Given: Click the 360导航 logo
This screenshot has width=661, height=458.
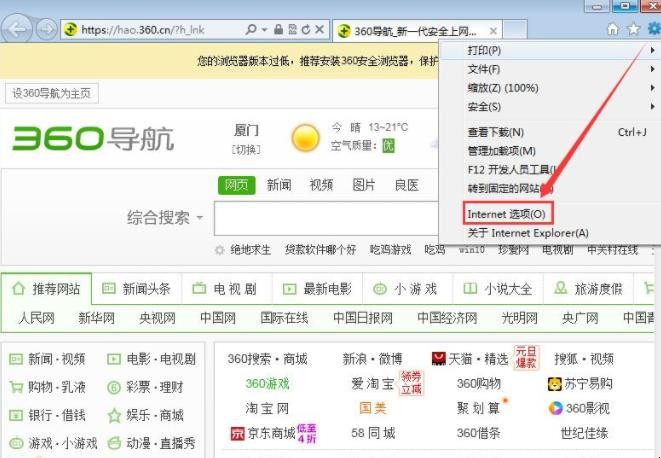Looking at the screenshot, I should (x=93, y=138).
